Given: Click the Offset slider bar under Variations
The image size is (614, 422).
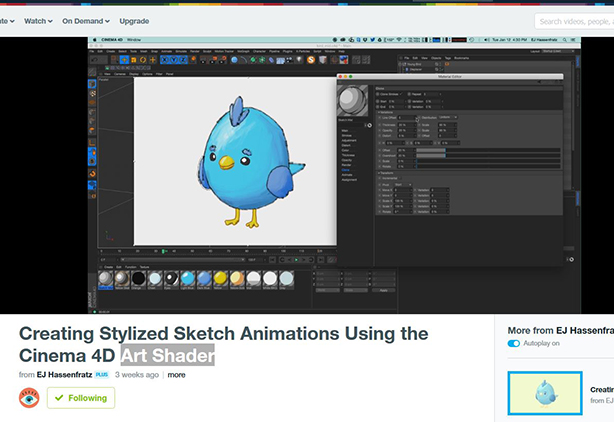Looking at the screenshot, I should (x=488, y=150).
